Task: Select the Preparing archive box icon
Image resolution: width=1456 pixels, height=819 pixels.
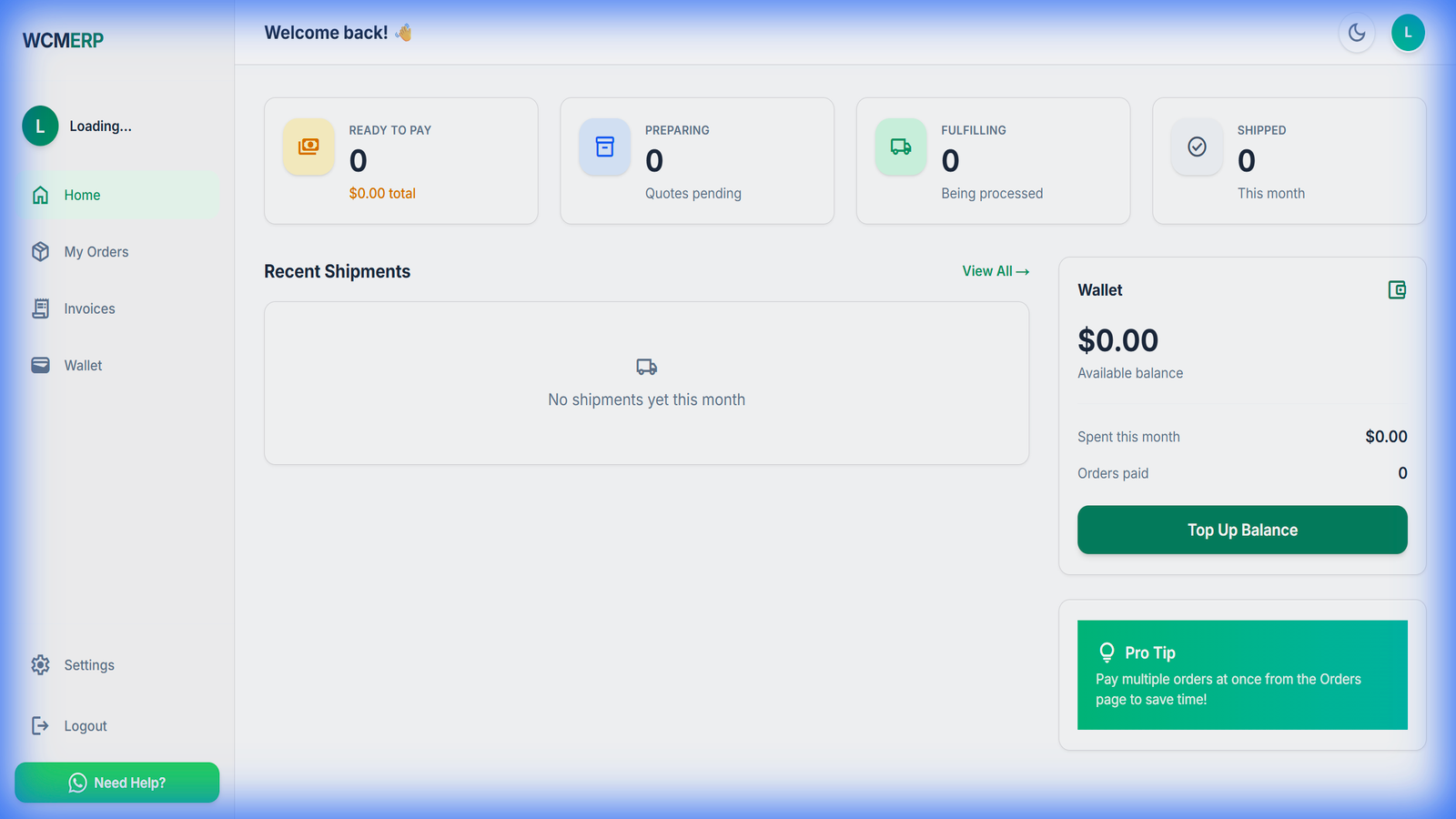Action: point(604,147)
